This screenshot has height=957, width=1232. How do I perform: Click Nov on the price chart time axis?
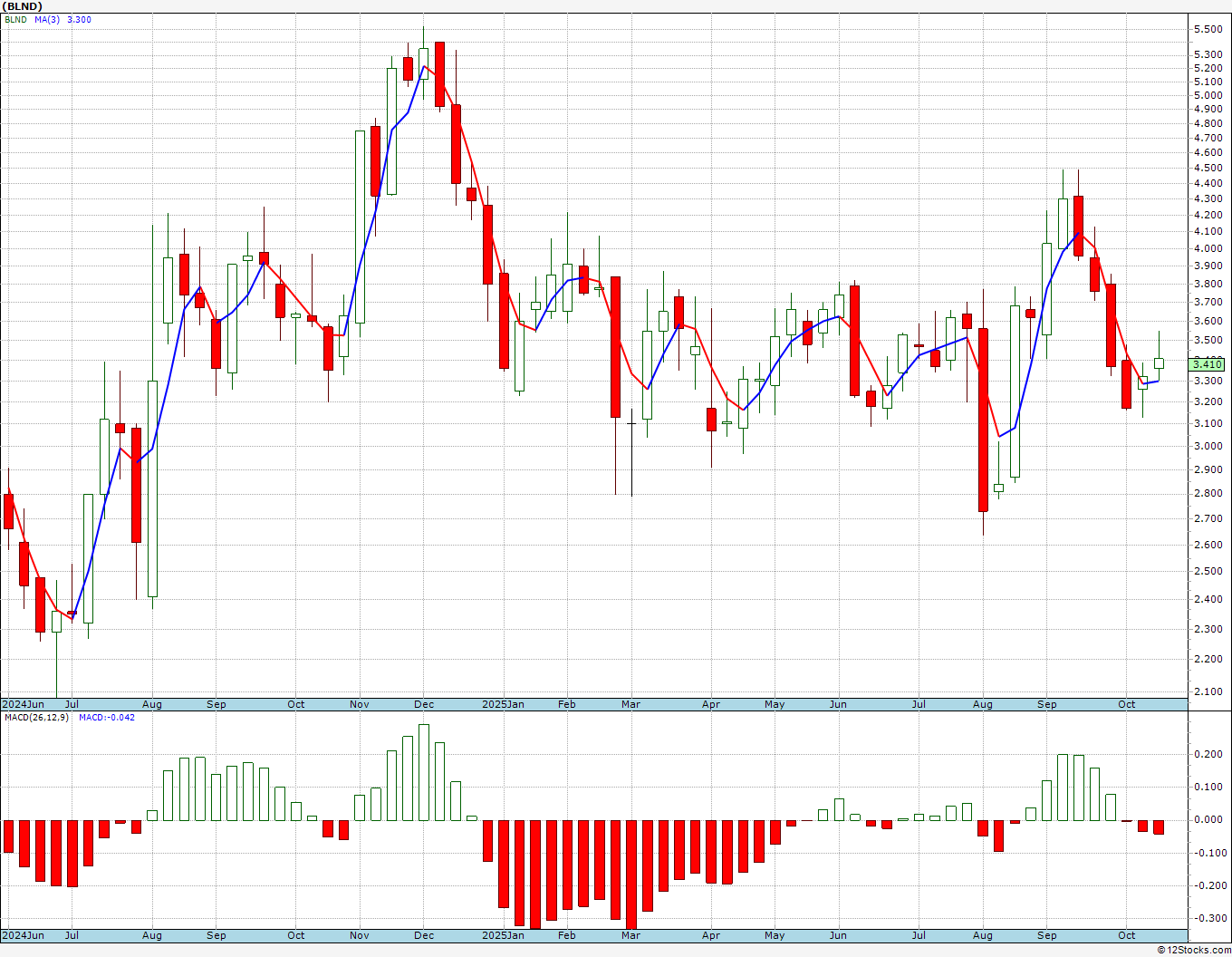pos(360,704)
